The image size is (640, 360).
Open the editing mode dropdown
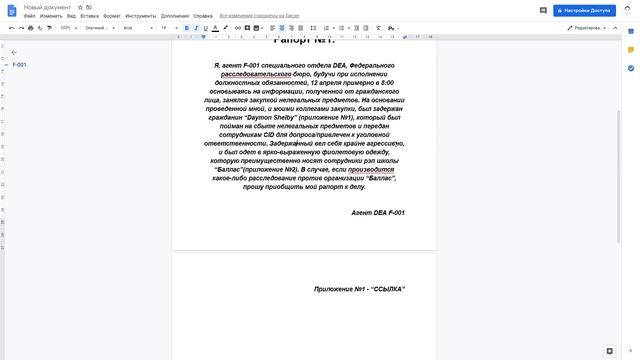pos(587,28)
